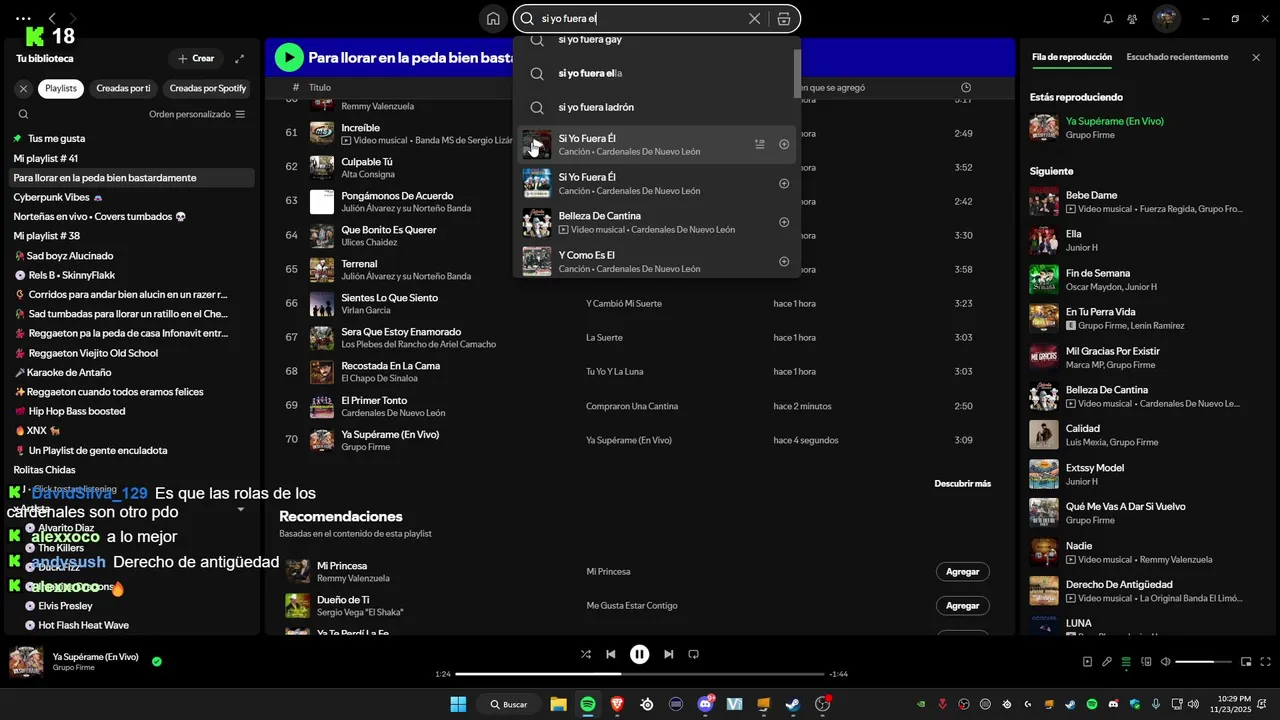Open the notifications bell

[x=1108, y=18]
